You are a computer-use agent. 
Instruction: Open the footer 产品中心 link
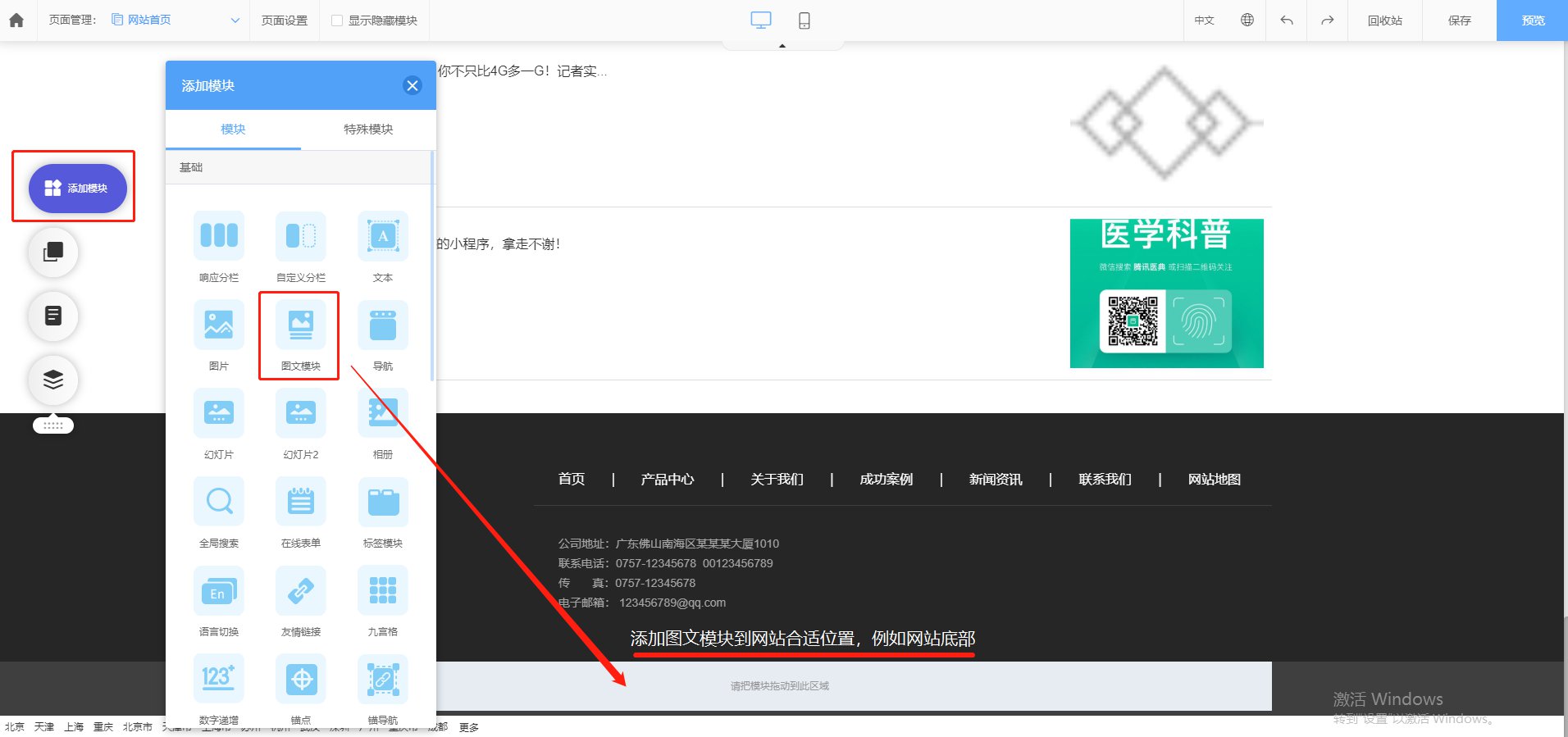(668, 480)
